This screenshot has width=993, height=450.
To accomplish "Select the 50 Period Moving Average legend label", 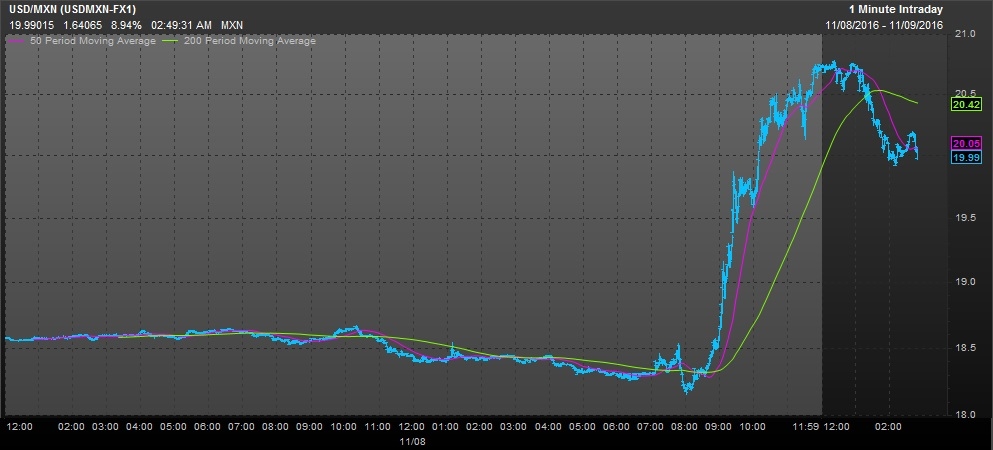I will pyautogui.click(x=91, y=41).
